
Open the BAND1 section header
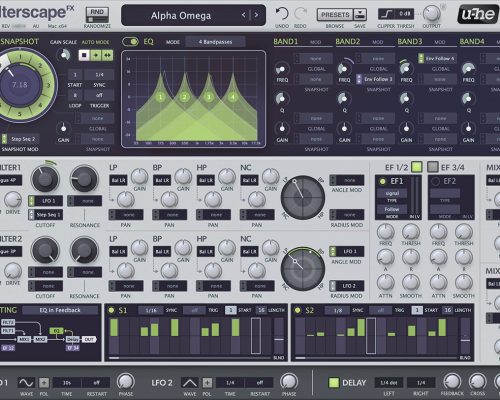[x=286, y=42]
